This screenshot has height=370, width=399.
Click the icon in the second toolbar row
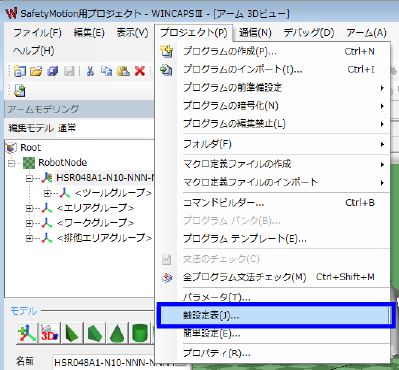coord(20,90)
